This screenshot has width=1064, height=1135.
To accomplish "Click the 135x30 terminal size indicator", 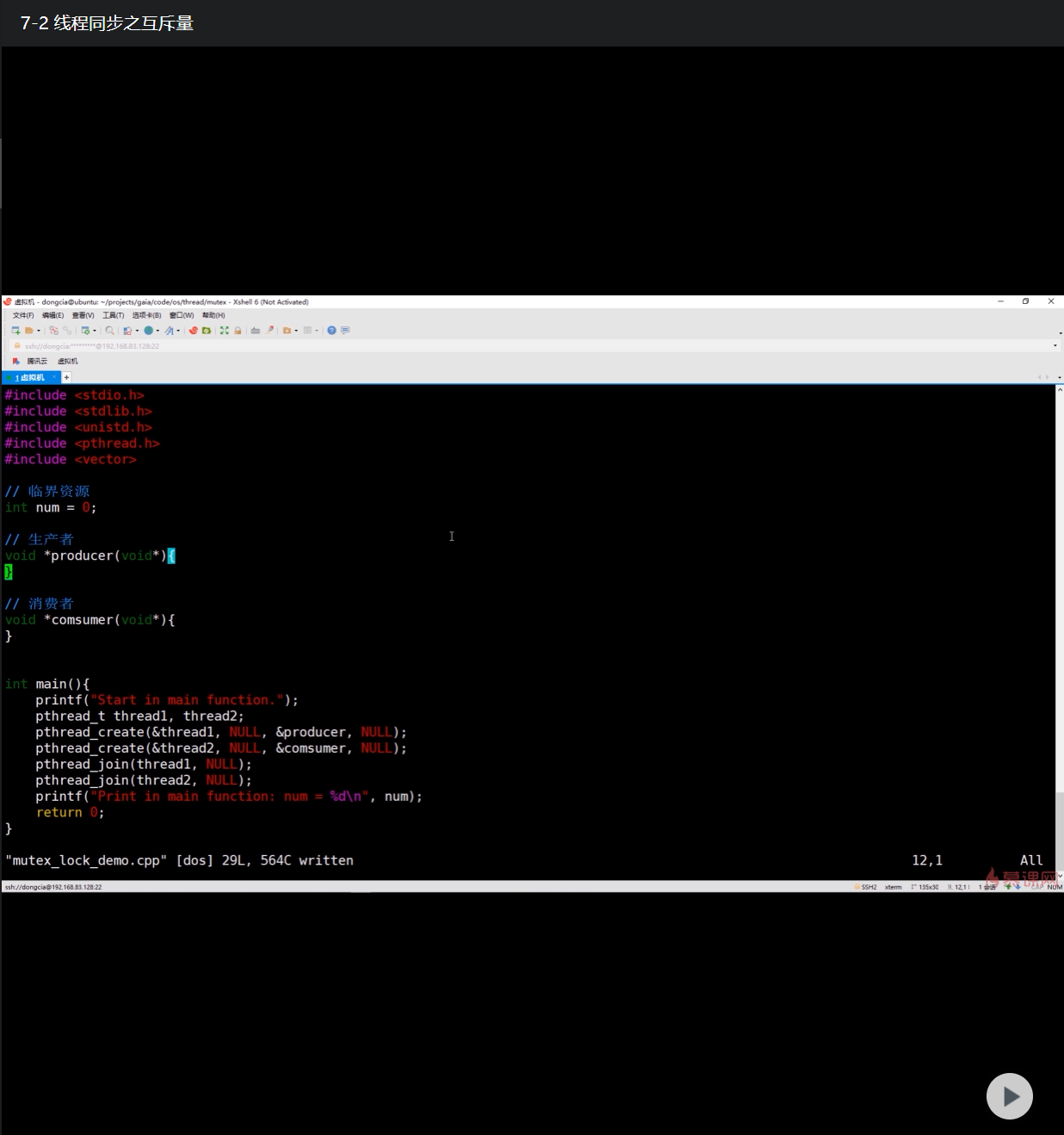I will pyautogui.click(x=925, y=887).
